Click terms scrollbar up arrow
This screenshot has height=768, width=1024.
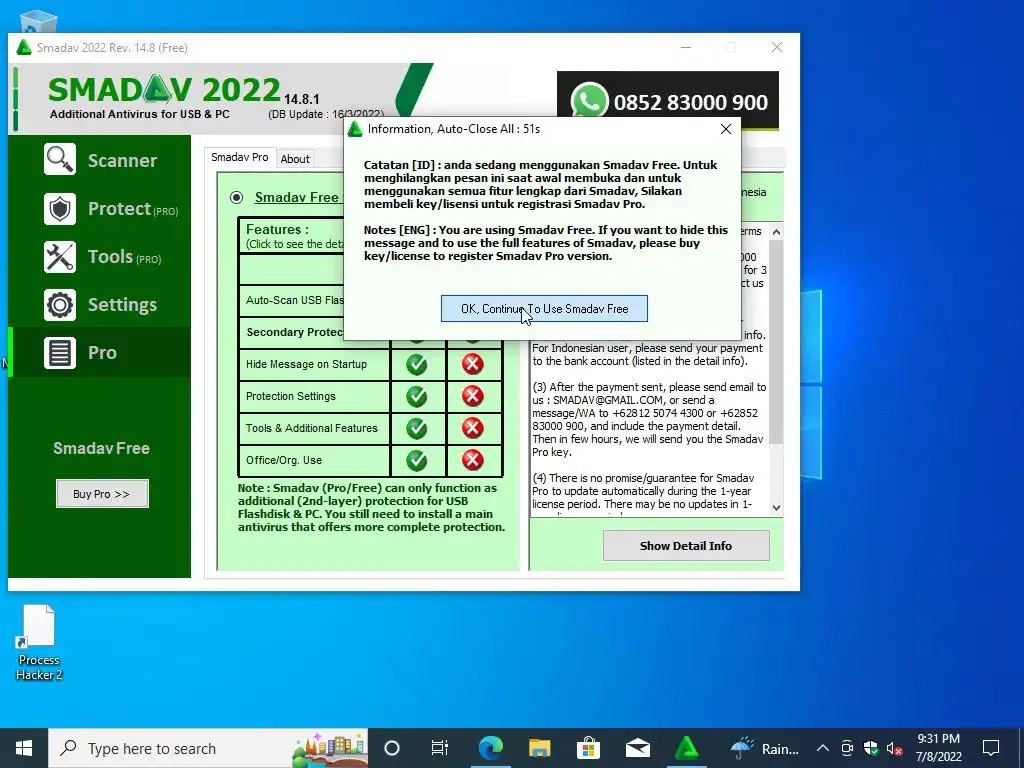[x=776, y=232]
